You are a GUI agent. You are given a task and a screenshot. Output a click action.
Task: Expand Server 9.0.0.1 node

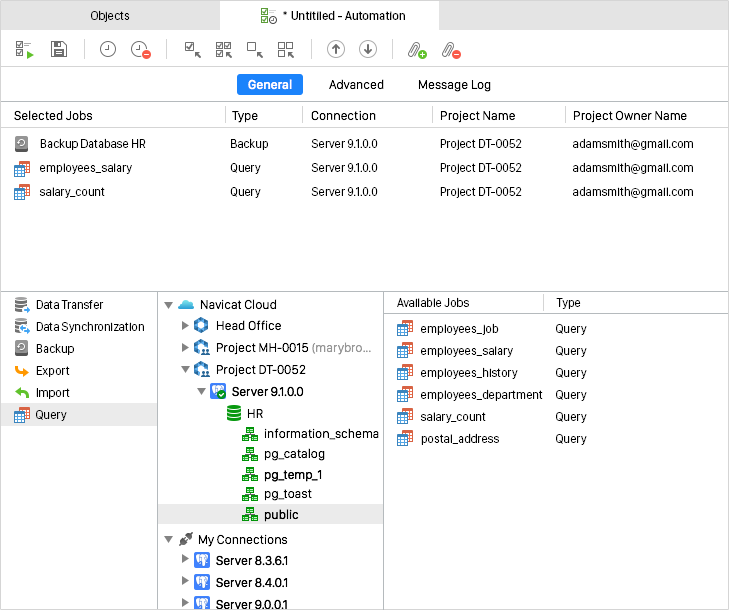185,602
